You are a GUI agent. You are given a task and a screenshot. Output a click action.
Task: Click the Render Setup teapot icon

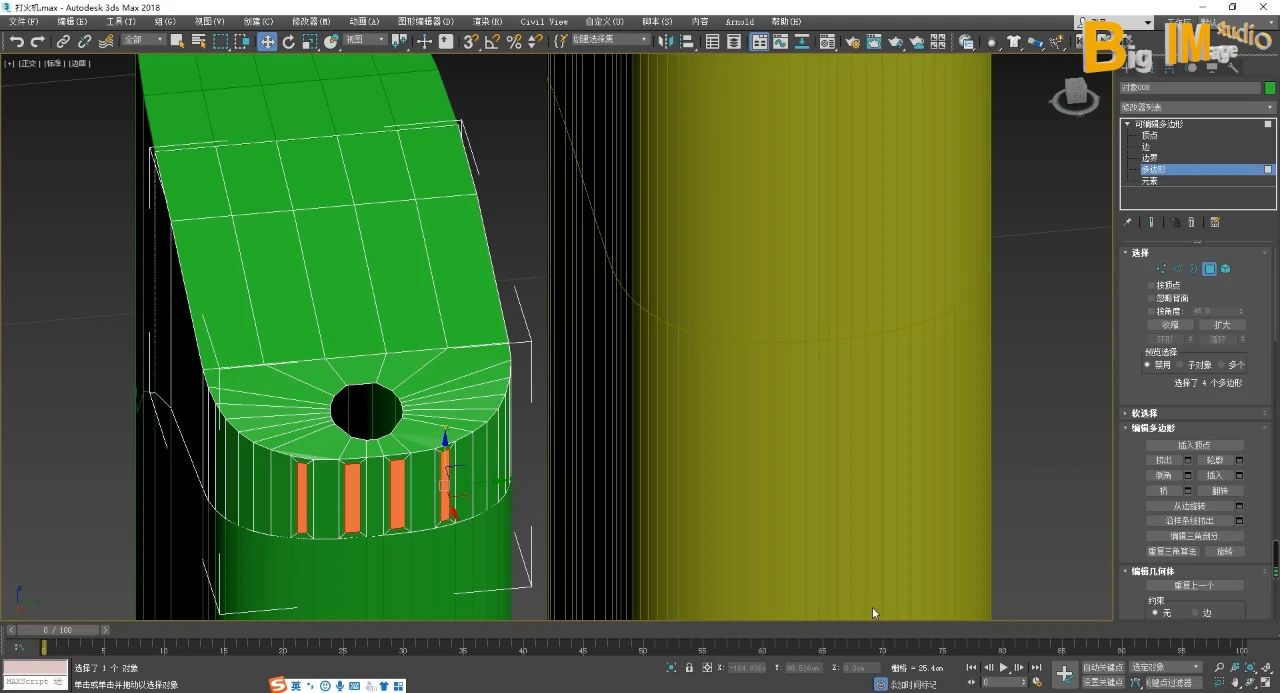click(852, 42)
